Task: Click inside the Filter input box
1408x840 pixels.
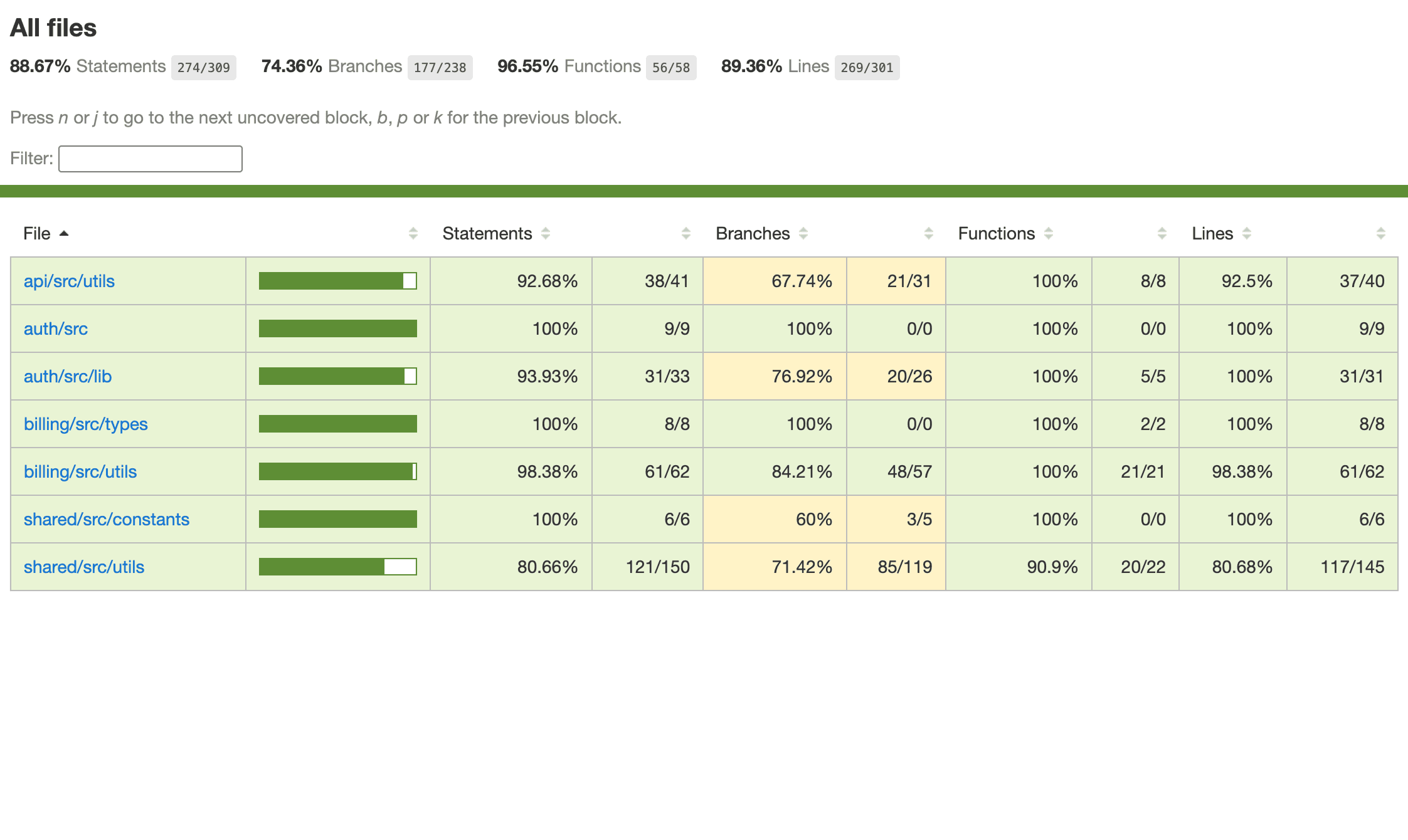Action: pos(150,159)
